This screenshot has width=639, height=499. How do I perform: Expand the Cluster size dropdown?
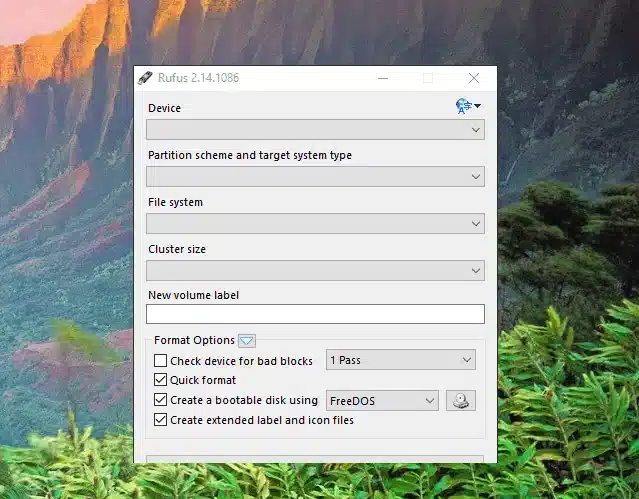(x=315, y=271)
